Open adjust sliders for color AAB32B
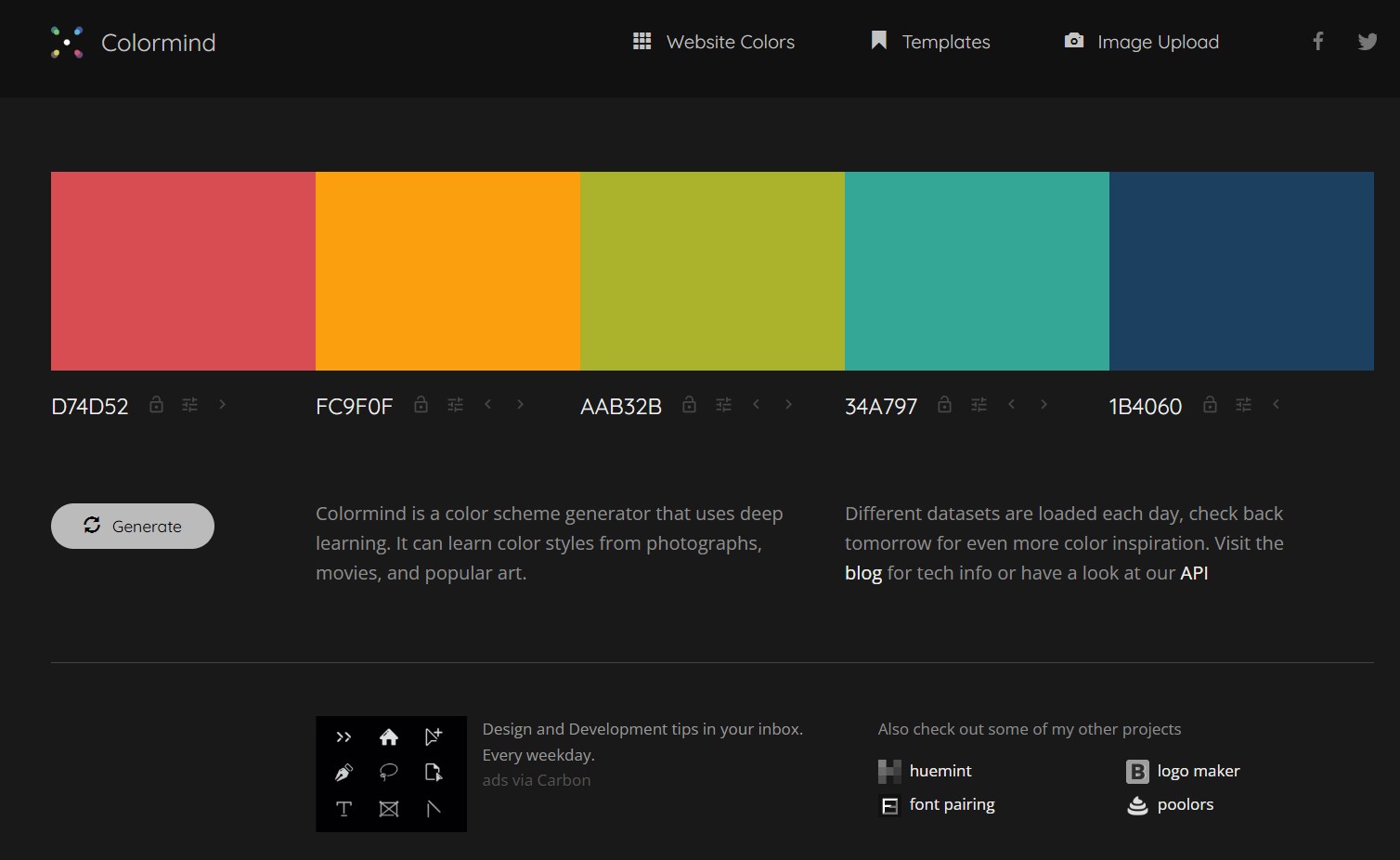The width and height of the screenshot is (1400, 860). pyautogui.click(x=723, y=405)
